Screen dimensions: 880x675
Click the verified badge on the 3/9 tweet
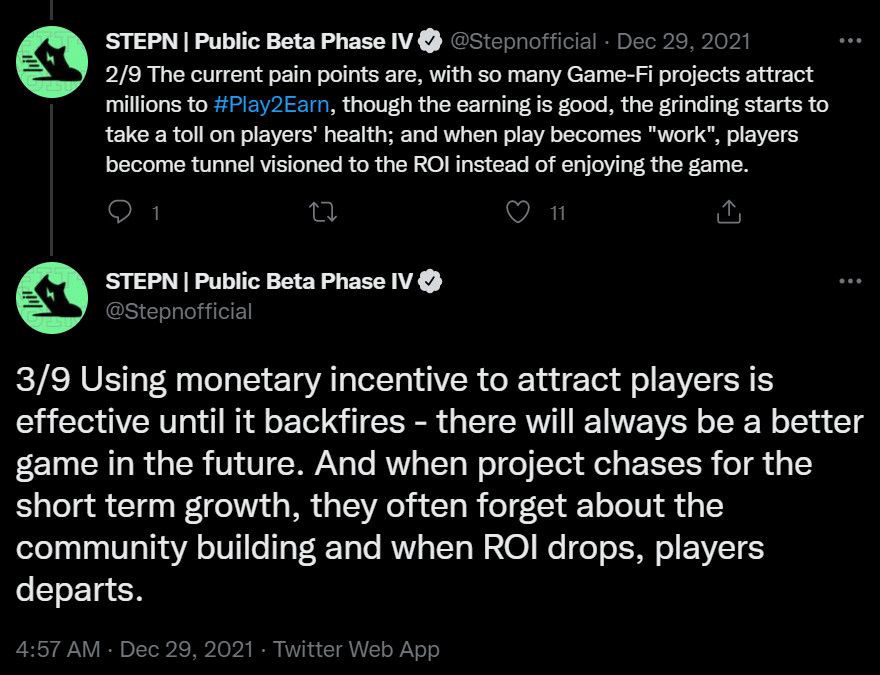tap(430, 282)
